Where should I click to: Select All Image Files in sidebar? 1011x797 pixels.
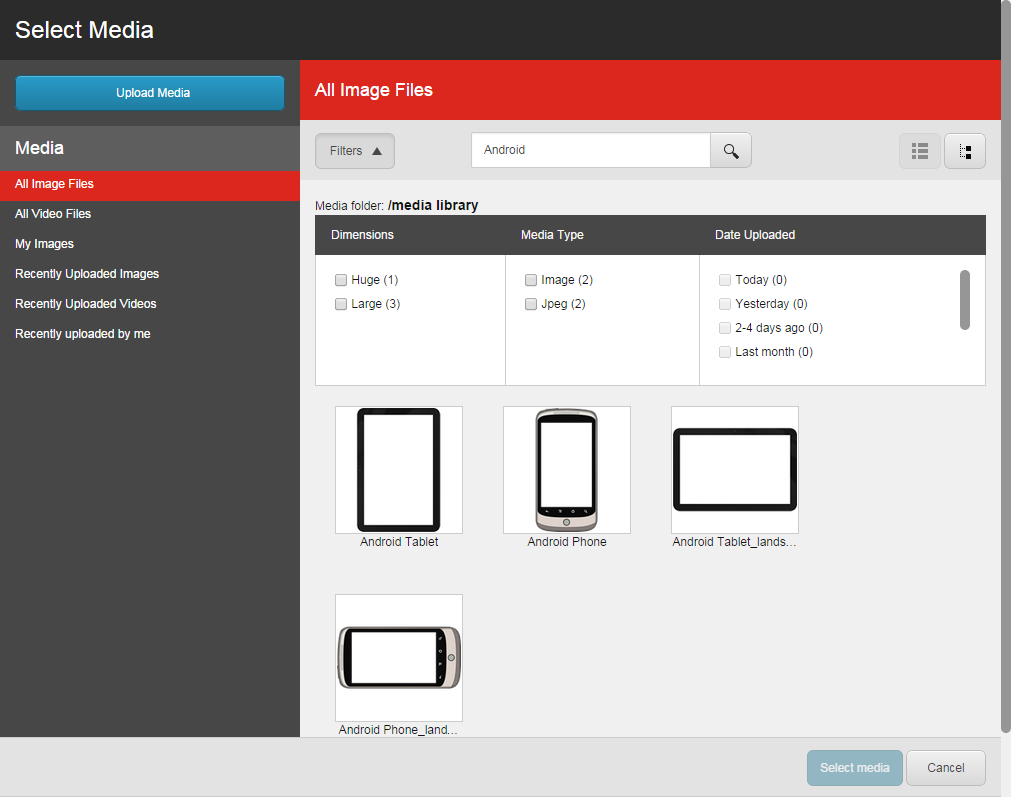click(150, 184)
